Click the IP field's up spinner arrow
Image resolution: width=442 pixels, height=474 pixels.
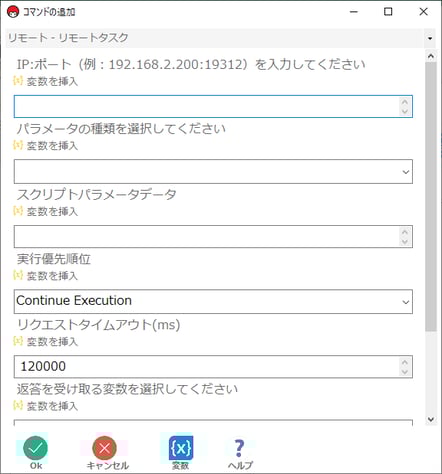coord(405,102)
